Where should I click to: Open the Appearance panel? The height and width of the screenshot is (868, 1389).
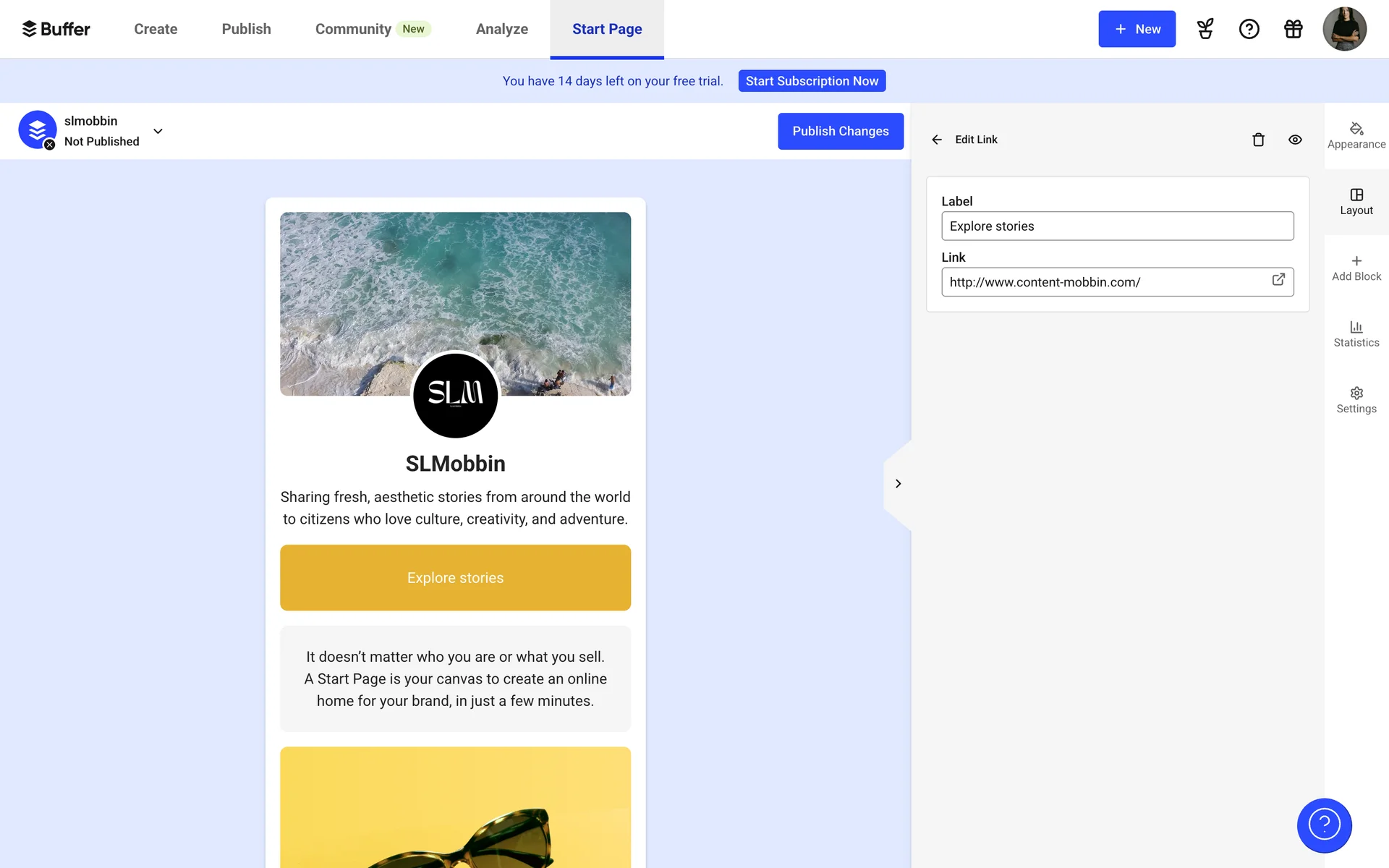point(1356,135)
